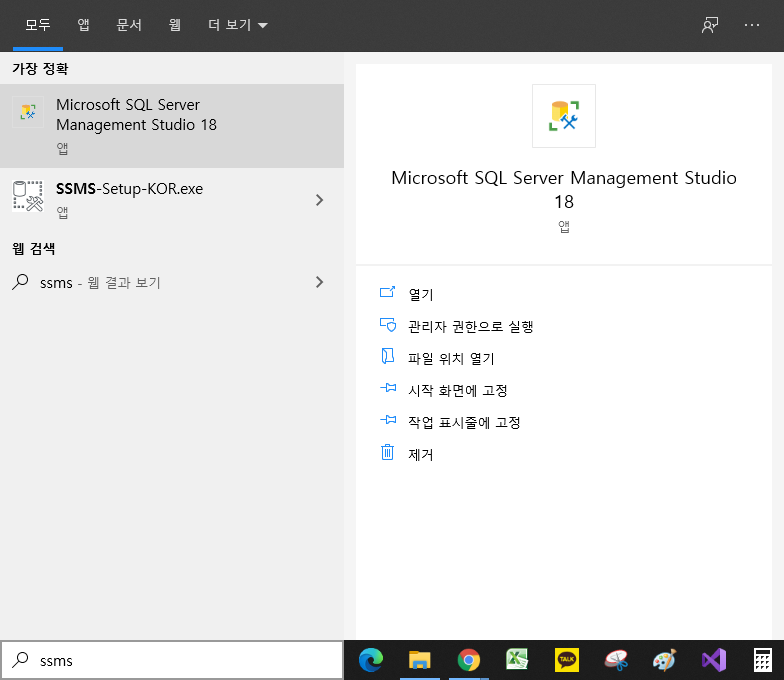Click the pin icon for 시작 화면에 고정
This screenshot has width=784, height=680.
coord(388,388)
